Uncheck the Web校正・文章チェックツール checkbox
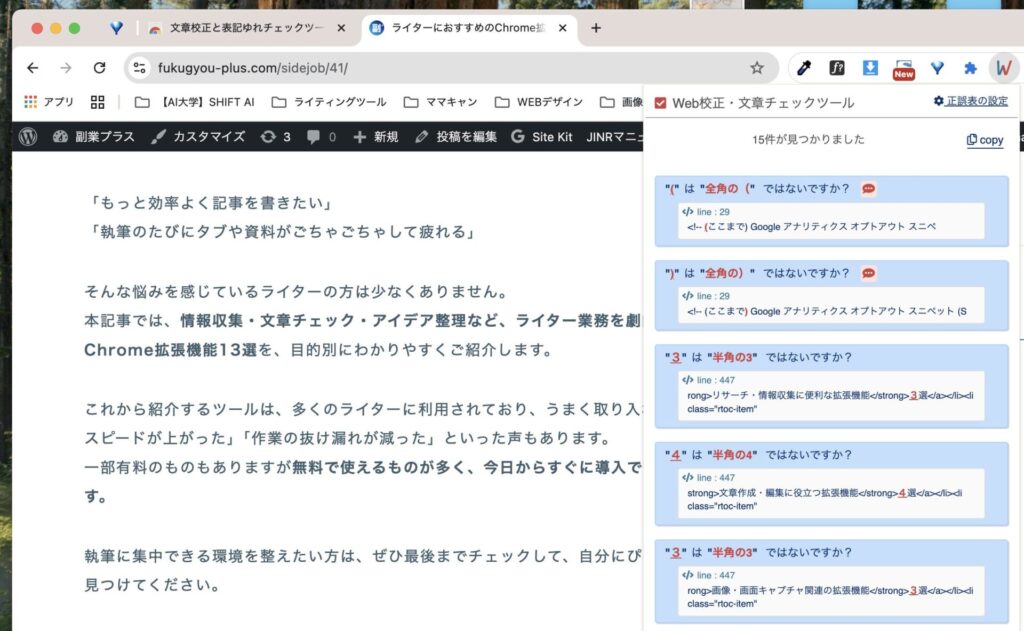 (x=660, y=103)
